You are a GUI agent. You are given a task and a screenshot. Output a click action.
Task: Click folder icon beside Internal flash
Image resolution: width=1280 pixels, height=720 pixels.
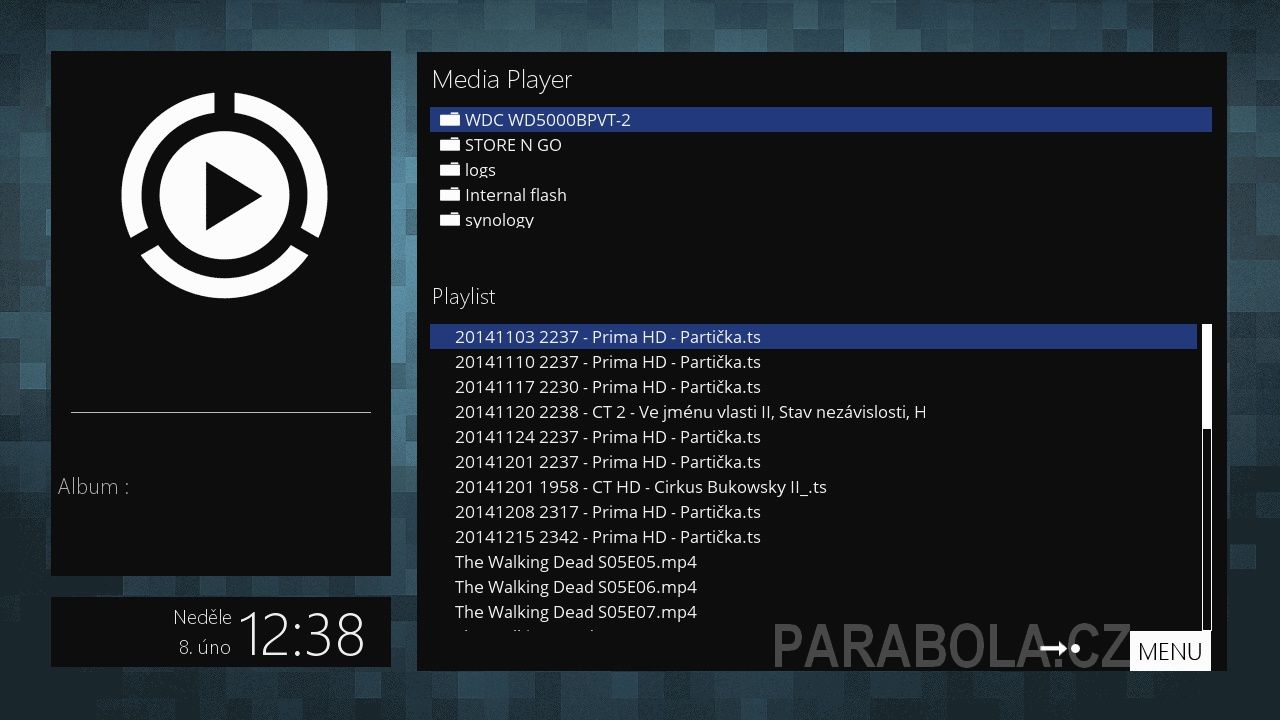pyautogui.click(x=449, y=194)
